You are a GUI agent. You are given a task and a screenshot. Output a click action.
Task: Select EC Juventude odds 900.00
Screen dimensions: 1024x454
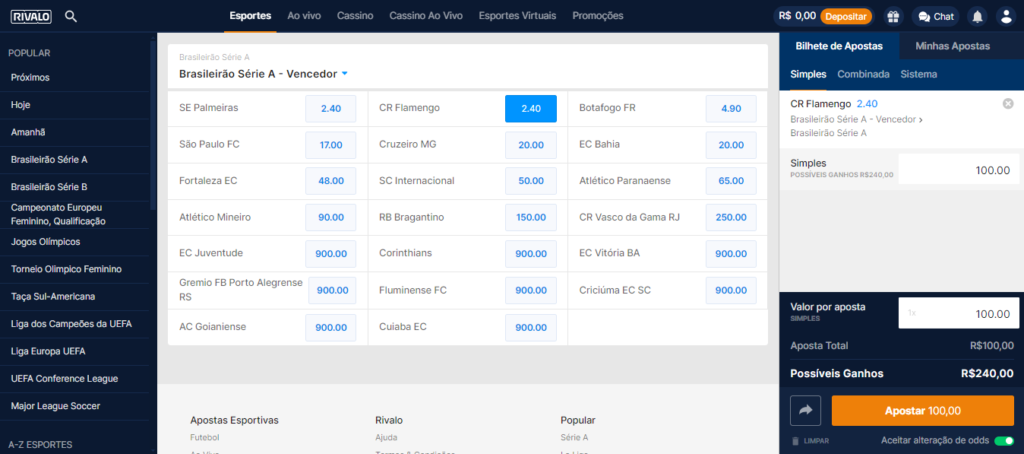pyautogui.click(x=330, y=254)
